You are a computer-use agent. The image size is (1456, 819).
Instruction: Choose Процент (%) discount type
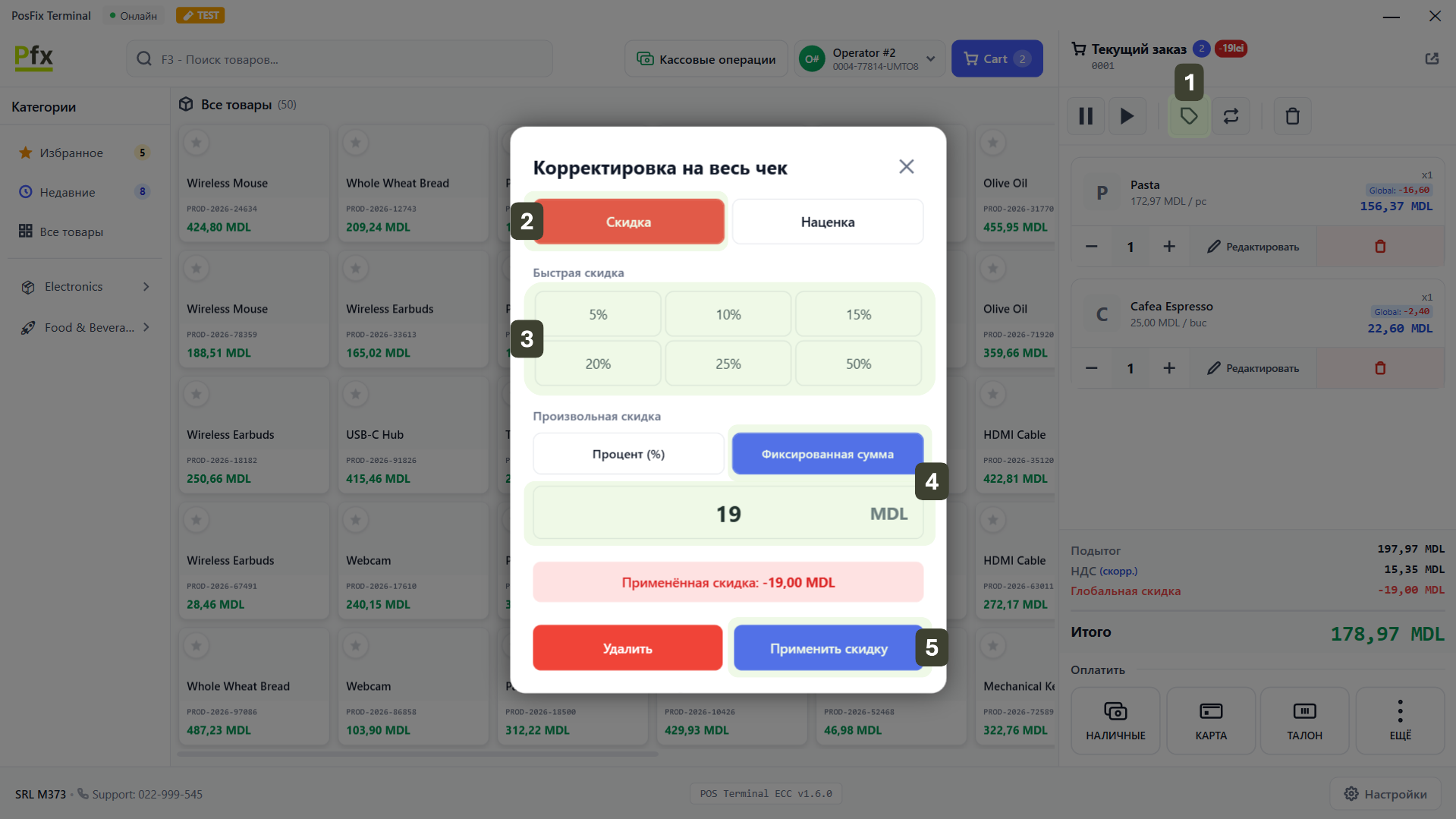628,454
